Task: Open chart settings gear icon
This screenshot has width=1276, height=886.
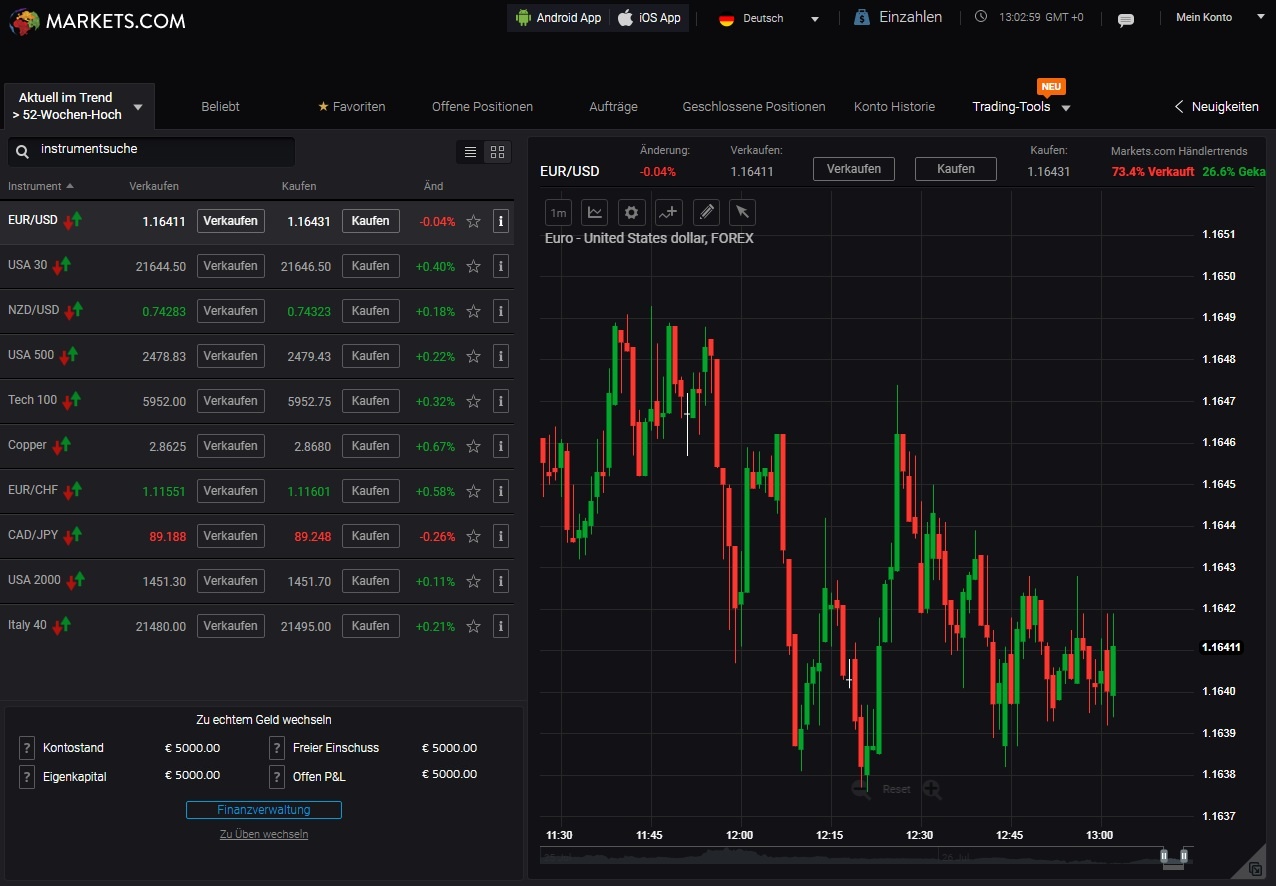Action: point(631,212)
